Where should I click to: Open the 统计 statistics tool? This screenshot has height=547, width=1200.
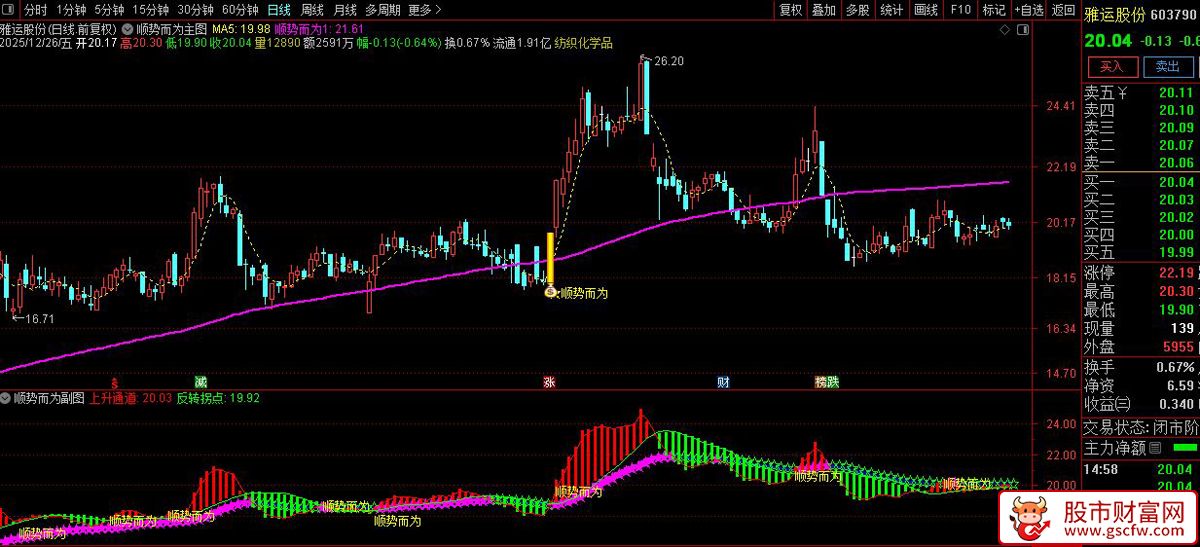[891, 10]
